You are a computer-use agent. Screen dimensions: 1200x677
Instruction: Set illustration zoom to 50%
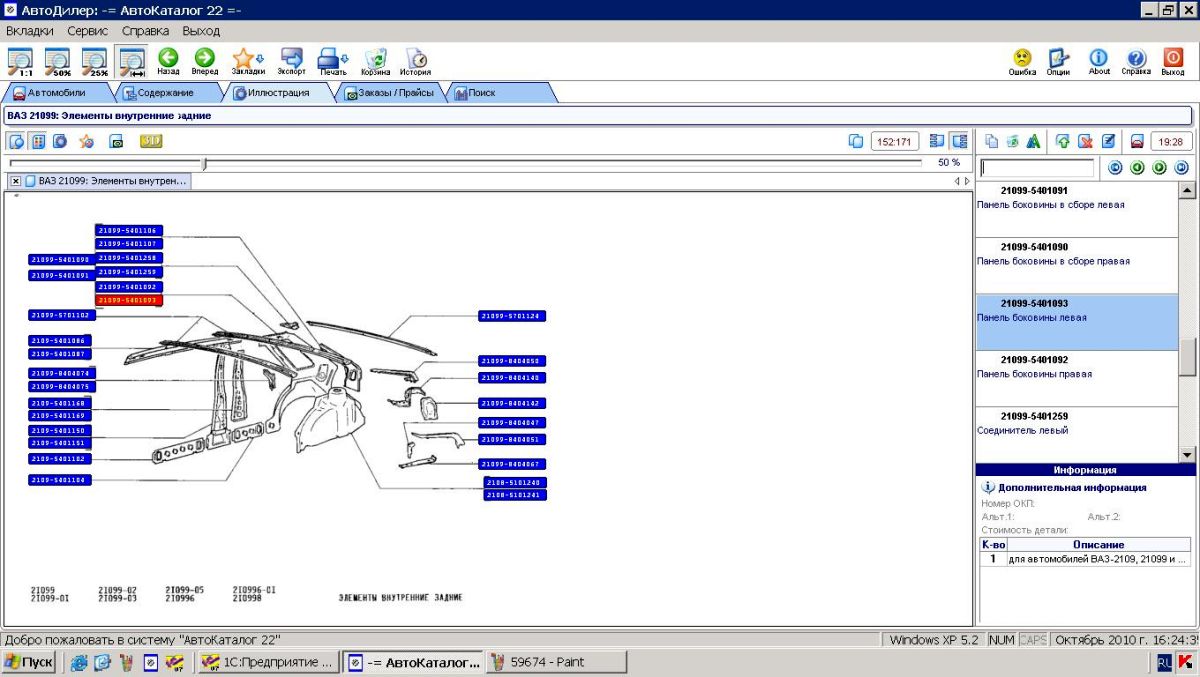[57, 62]
